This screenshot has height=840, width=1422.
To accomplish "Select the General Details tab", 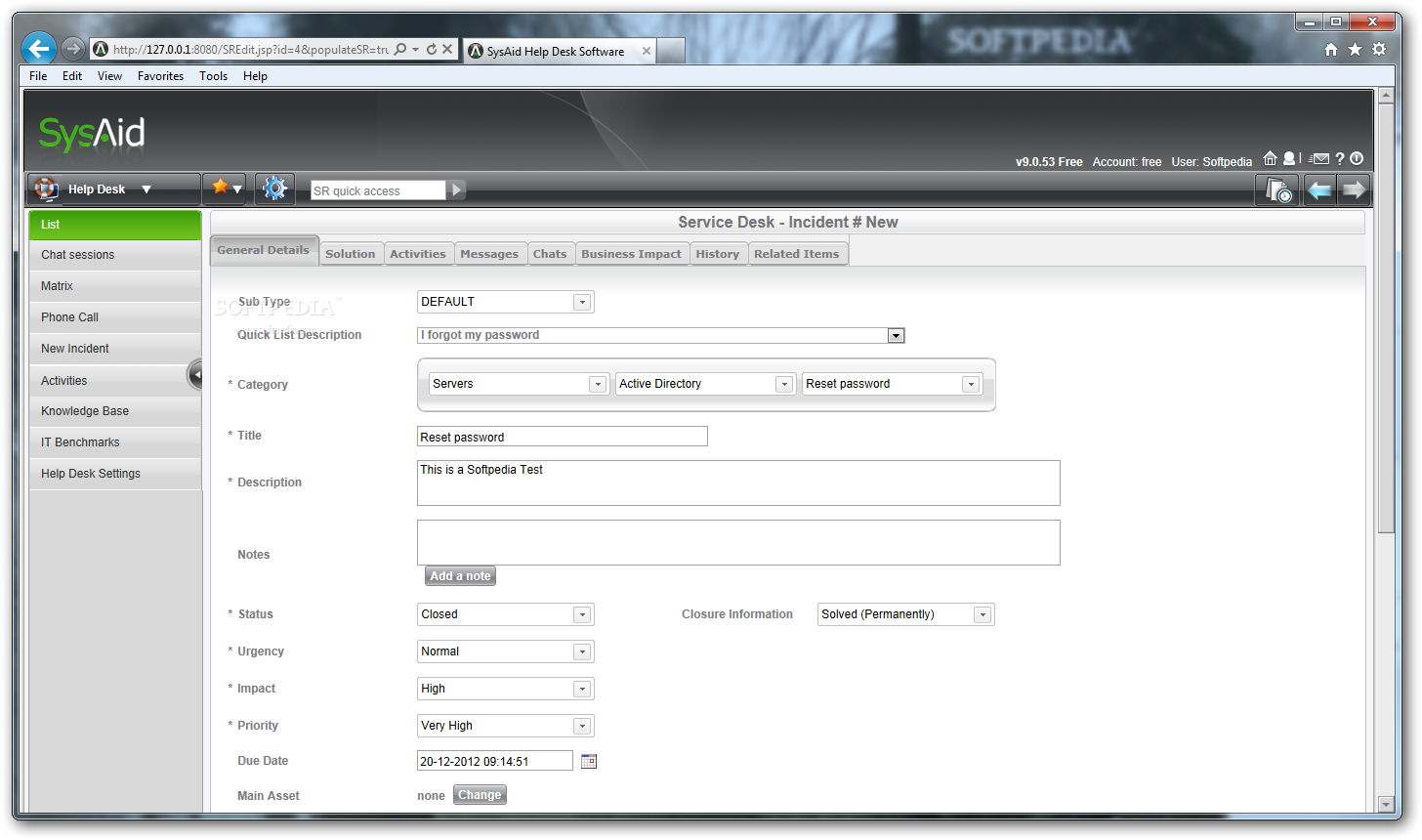I will (264, 250).
